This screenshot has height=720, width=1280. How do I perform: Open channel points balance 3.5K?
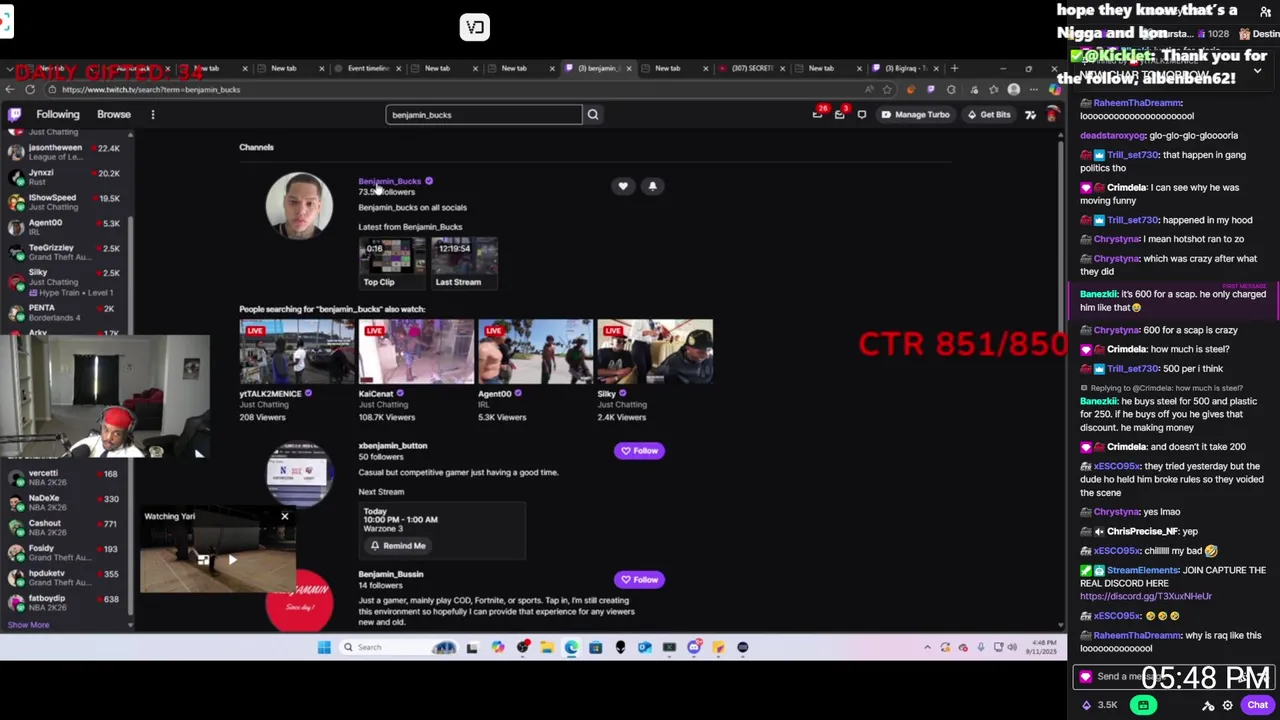(1100, 705)
